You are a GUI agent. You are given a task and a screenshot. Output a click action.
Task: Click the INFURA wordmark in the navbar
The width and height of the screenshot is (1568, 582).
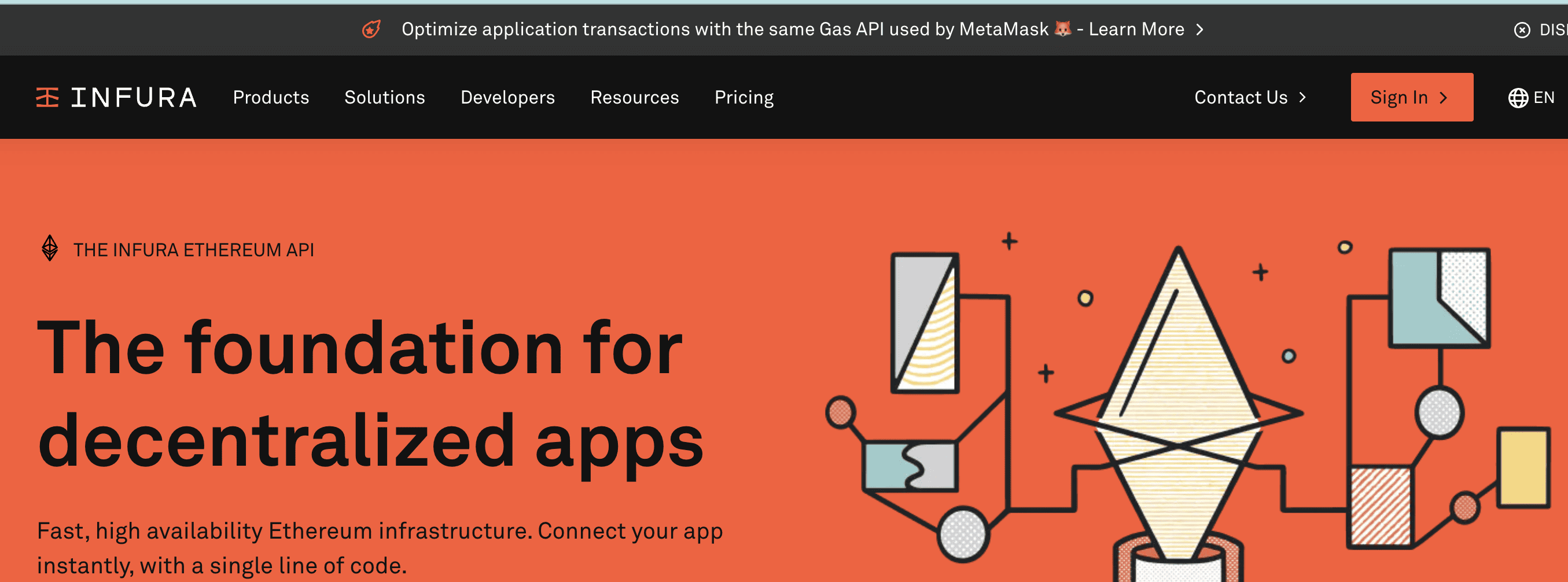click(x=134, y=97)
